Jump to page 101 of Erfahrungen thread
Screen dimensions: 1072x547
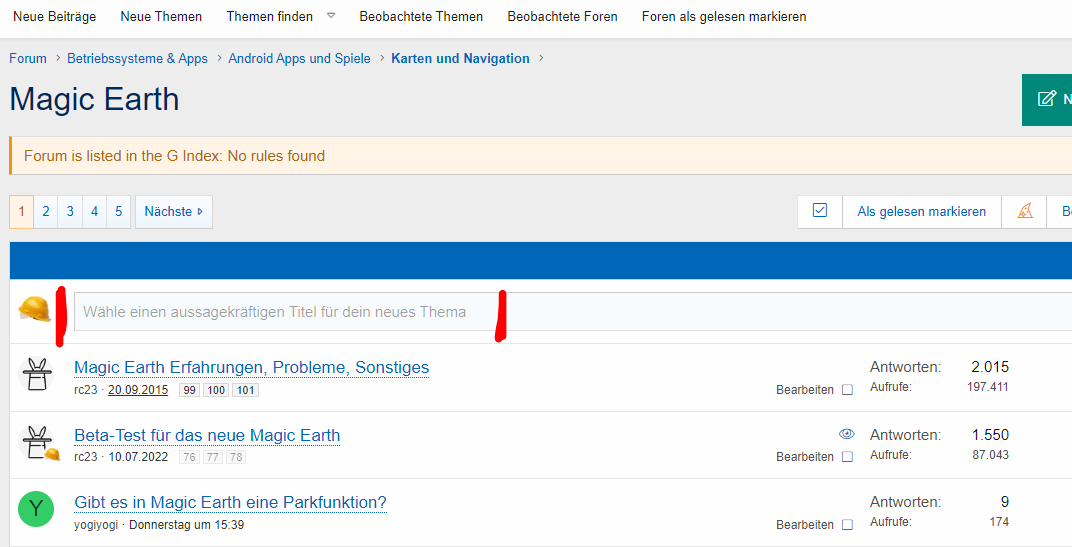245,390
